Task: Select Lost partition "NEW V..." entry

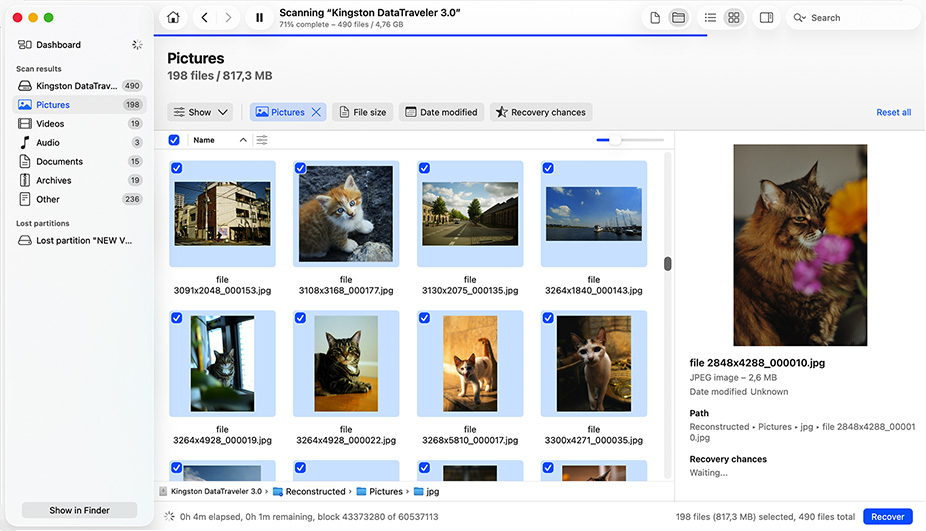Action: [79, 240]
